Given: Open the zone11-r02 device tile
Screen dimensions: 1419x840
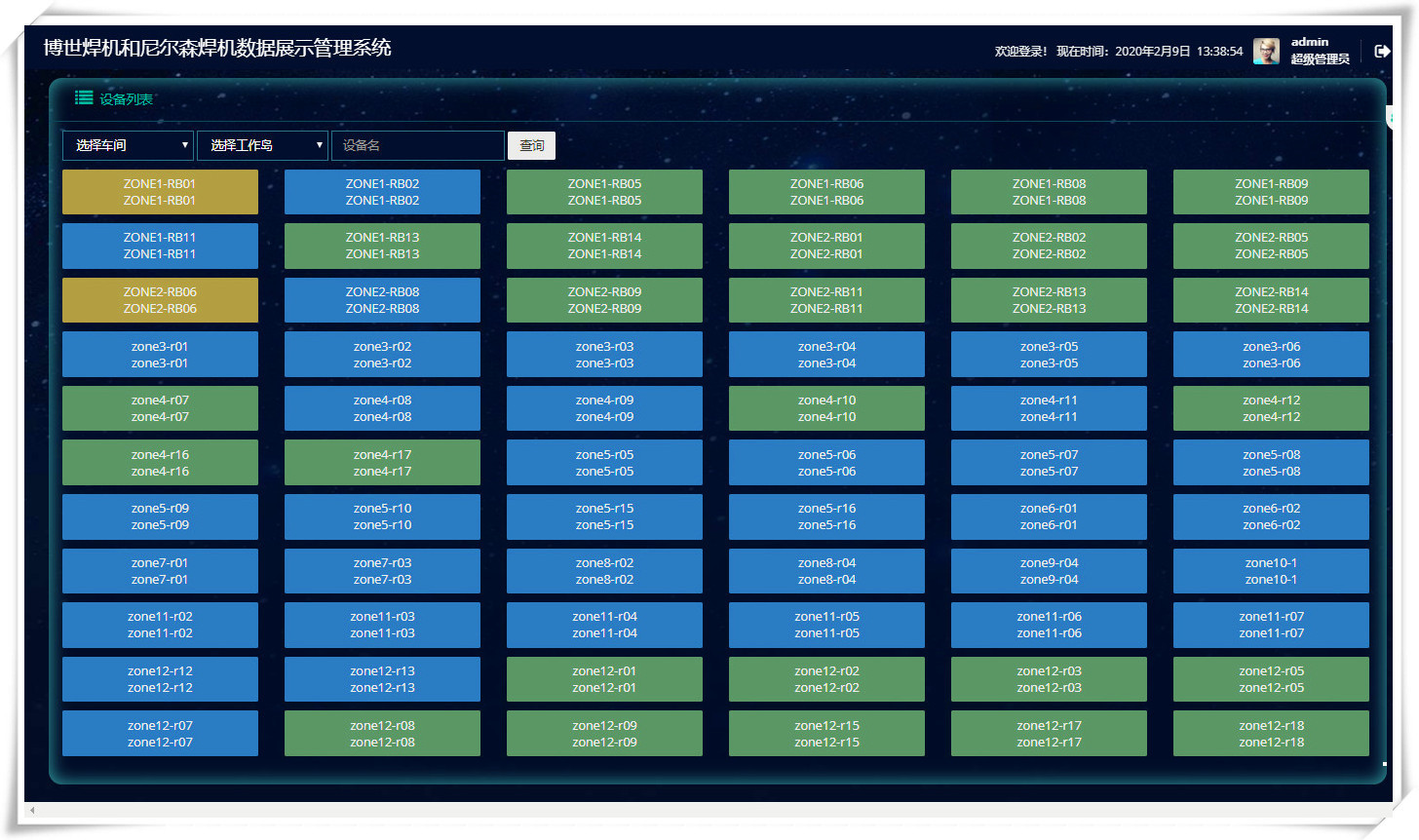Looking at the screenshot, I should 160,625.
